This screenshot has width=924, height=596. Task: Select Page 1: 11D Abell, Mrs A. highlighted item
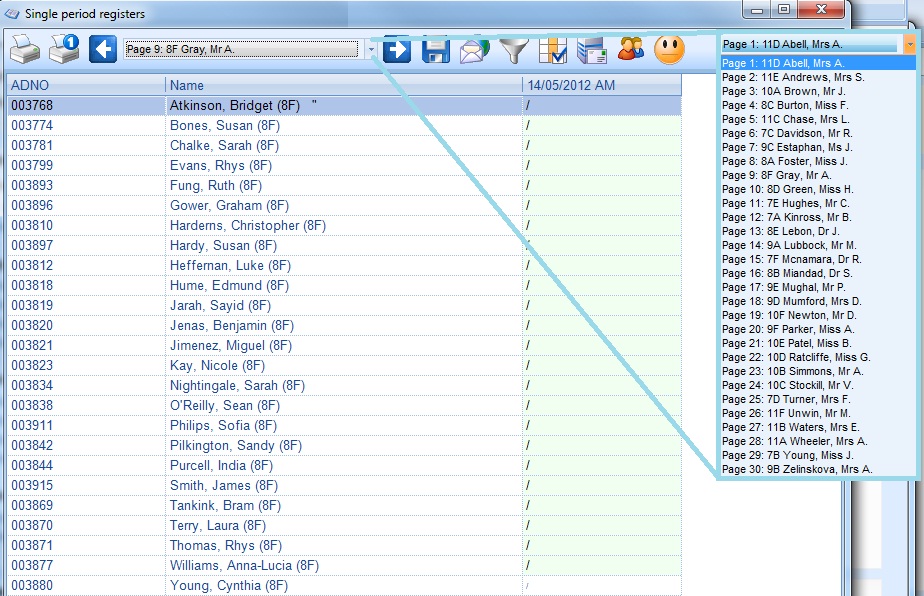click(818, 63)
